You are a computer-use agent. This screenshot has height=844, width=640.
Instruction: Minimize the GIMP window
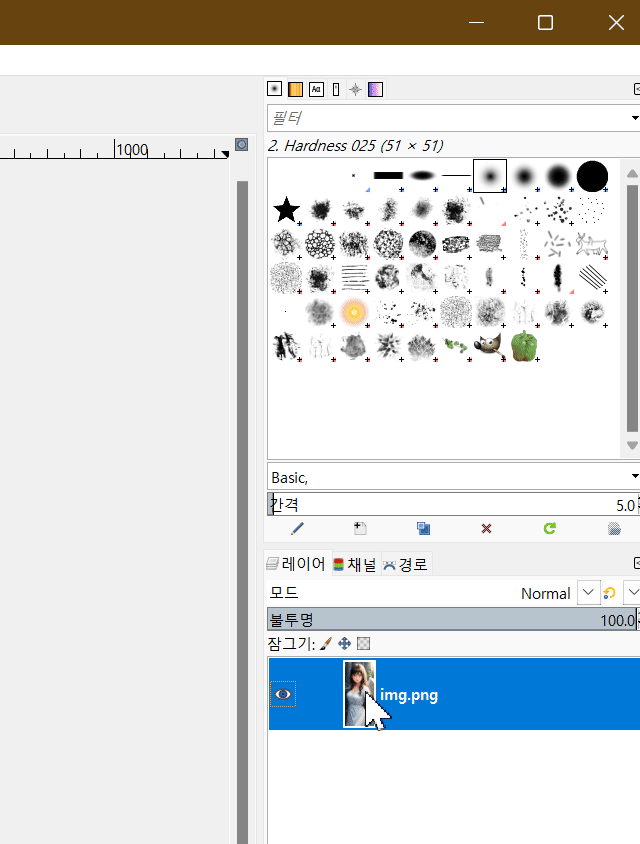[476, 23]
